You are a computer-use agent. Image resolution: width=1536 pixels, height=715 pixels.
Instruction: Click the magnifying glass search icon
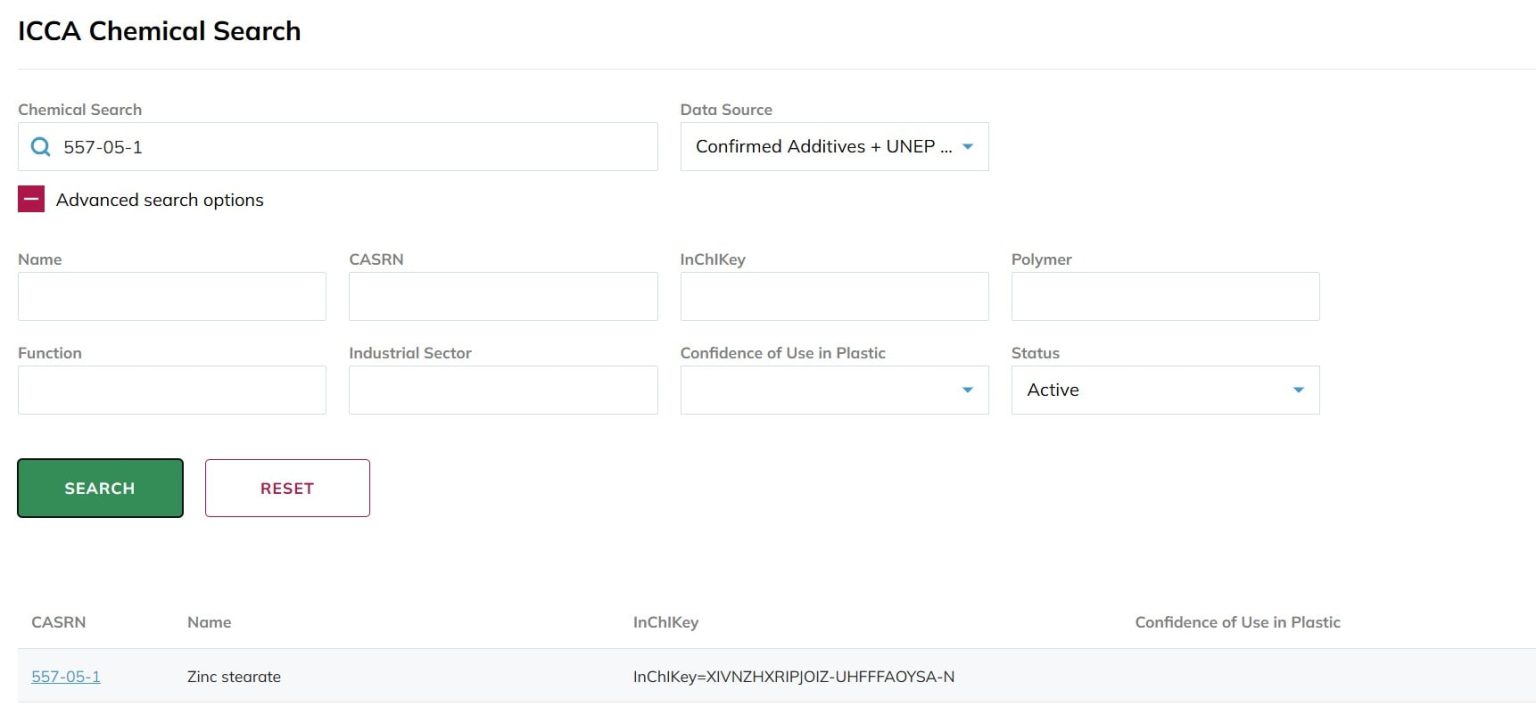coord(40,146)
